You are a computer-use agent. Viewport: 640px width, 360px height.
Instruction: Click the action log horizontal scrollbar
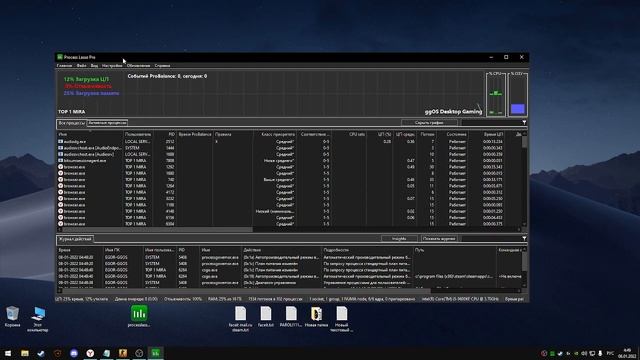(289, 291)
